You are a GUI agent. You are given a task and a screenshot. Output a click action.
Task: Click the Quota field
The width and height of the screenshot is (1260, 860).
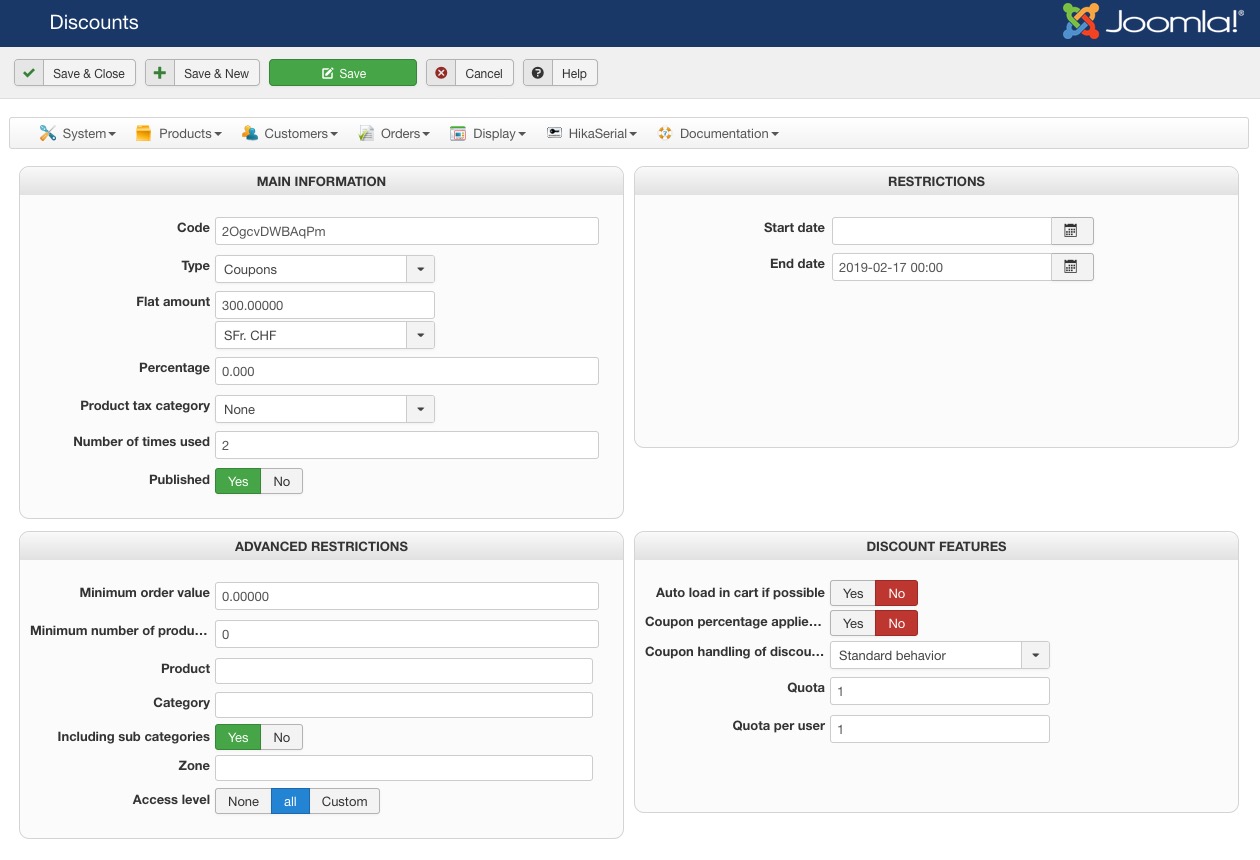pyautogui.click(x=940, y=691)
